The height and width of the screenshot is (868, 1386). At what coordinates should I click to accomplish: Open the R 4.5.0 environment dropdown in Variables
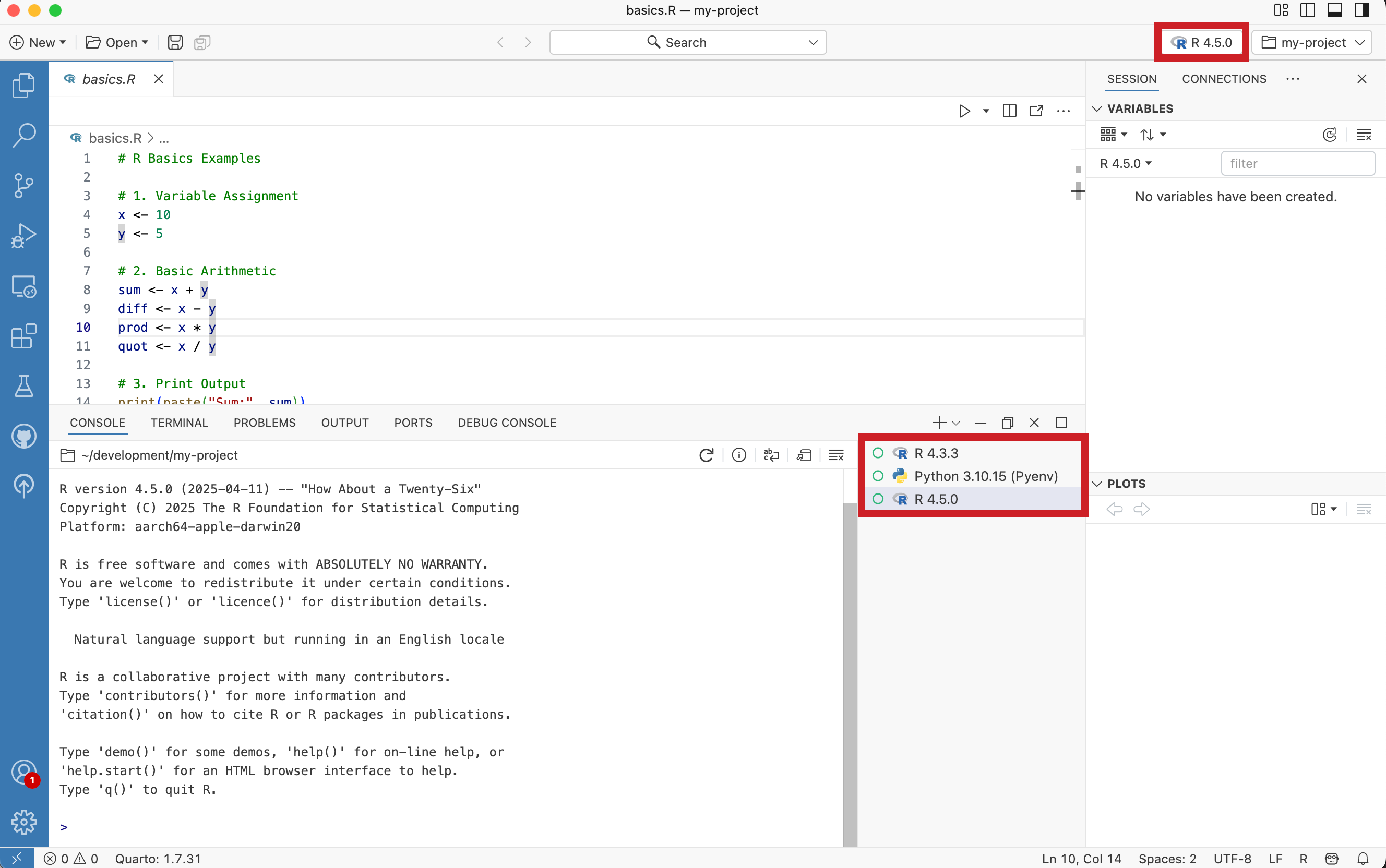coord(1124,163)
